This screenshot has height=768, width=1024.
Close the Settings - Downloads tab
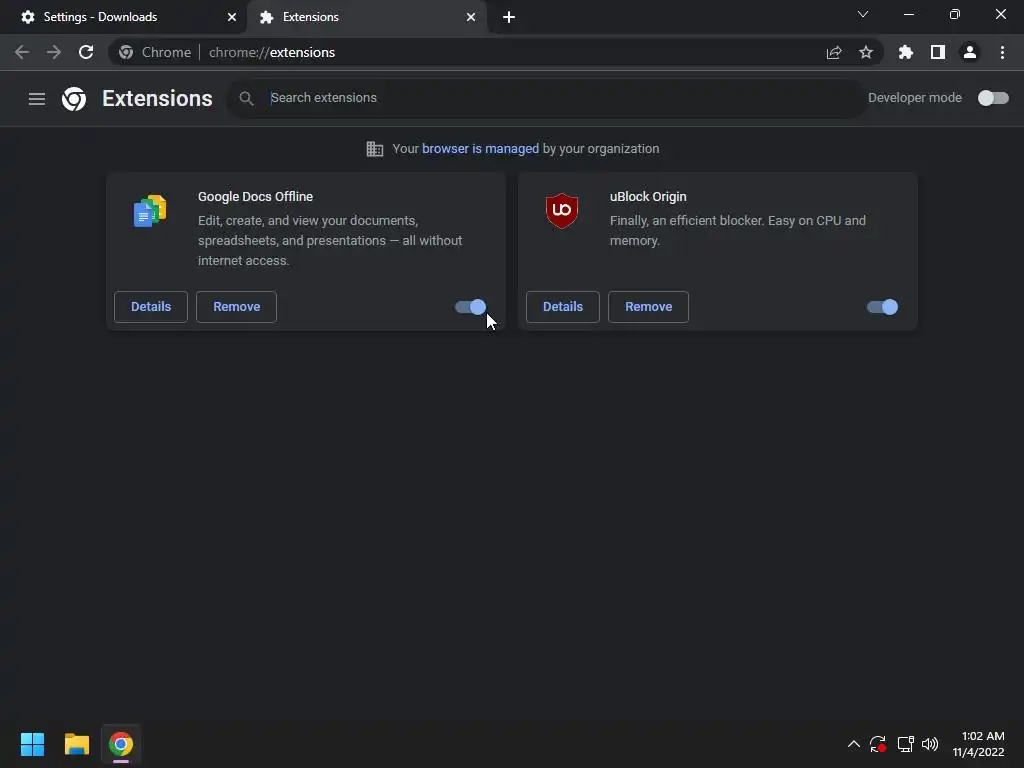click(x=232, y=17)
